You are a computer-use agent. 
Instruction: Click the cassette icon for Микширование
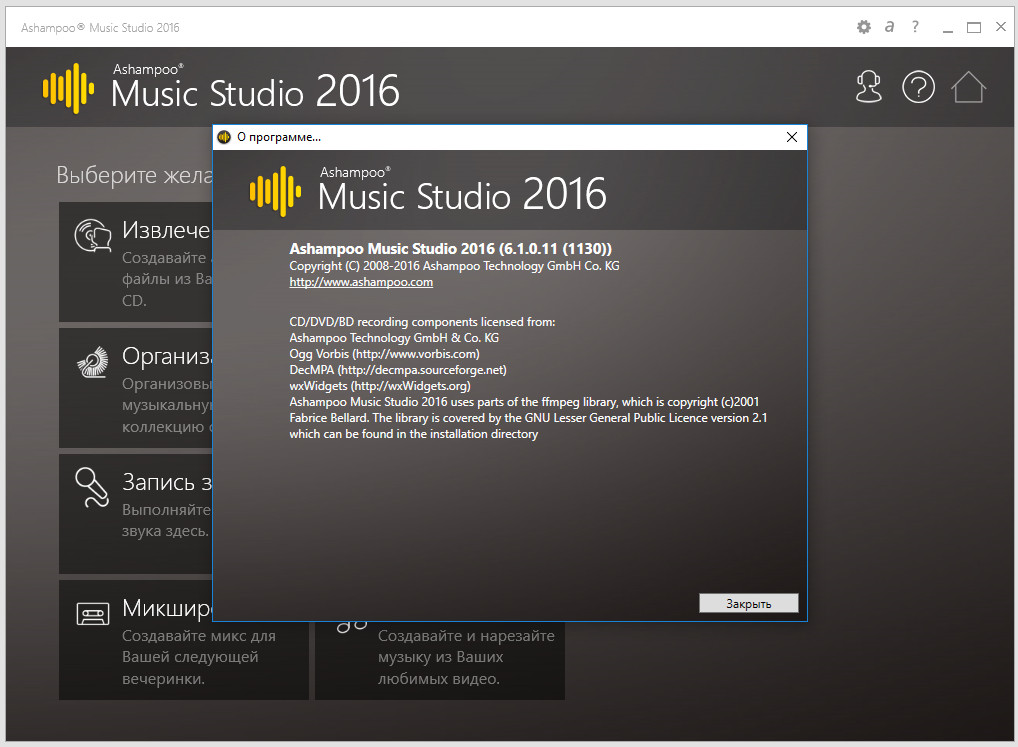93,612
